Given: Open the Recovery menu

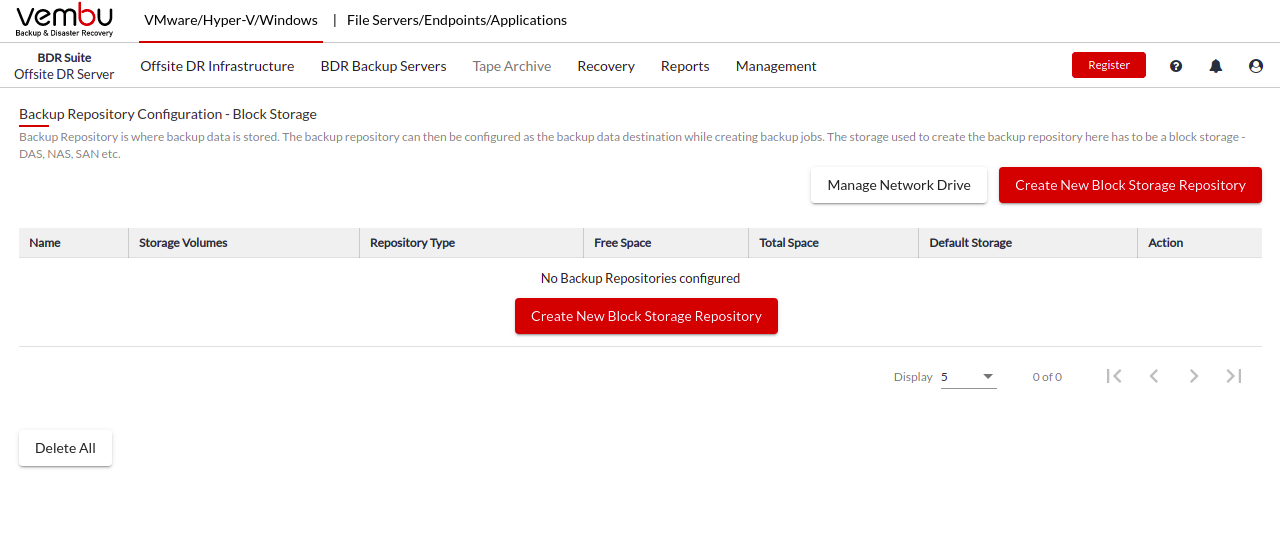Looking at the screenshot, I should (x=606, y=66).
